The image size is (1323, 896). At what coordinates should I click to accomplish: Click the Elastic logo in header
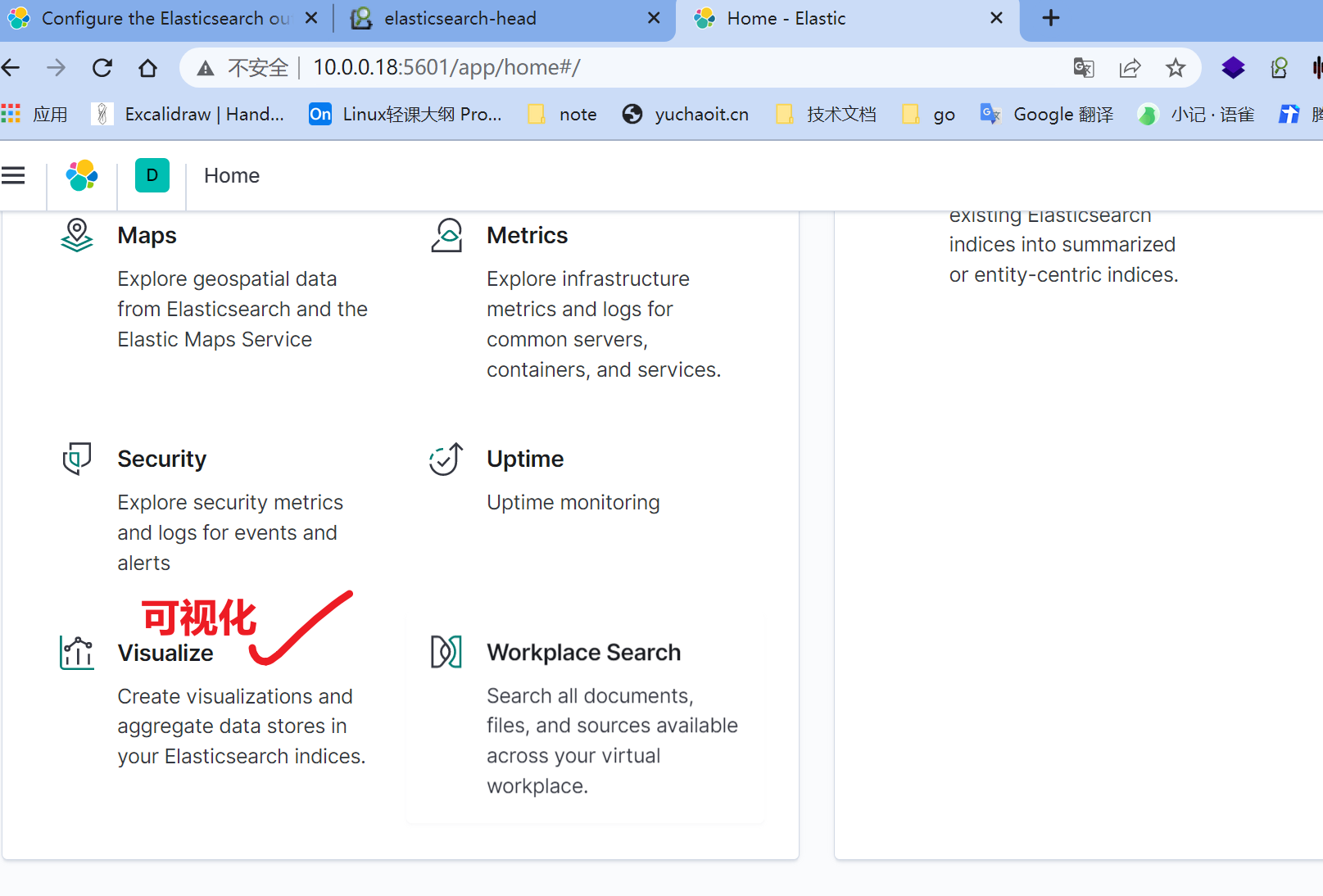pos(82,175)
